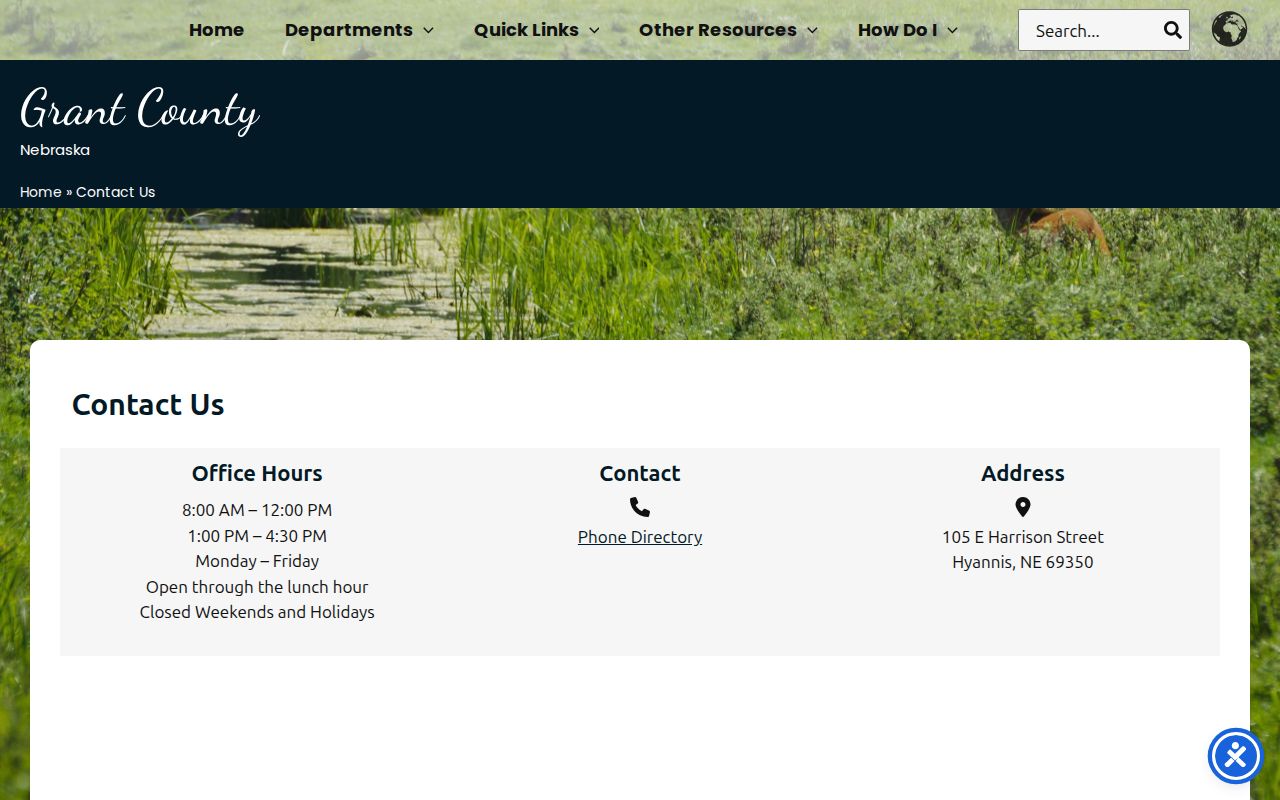Screen dimensions: 1280x800
Task: Open the Departments menu
Action: coord(348,30)
